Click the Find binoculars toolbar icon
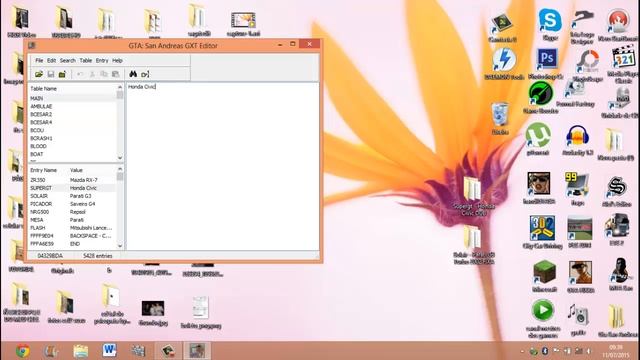640x360 pixels. [133, 74]
